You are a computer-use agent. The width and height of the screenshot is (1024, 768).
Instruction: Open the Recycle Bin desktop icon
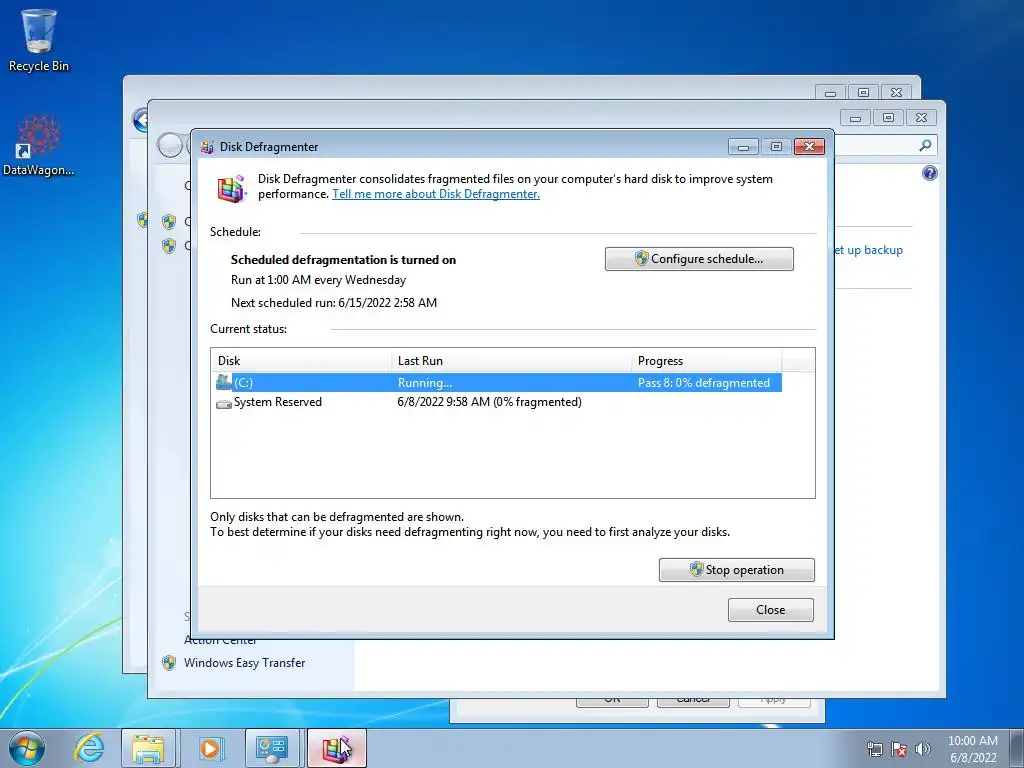[39, 39]
